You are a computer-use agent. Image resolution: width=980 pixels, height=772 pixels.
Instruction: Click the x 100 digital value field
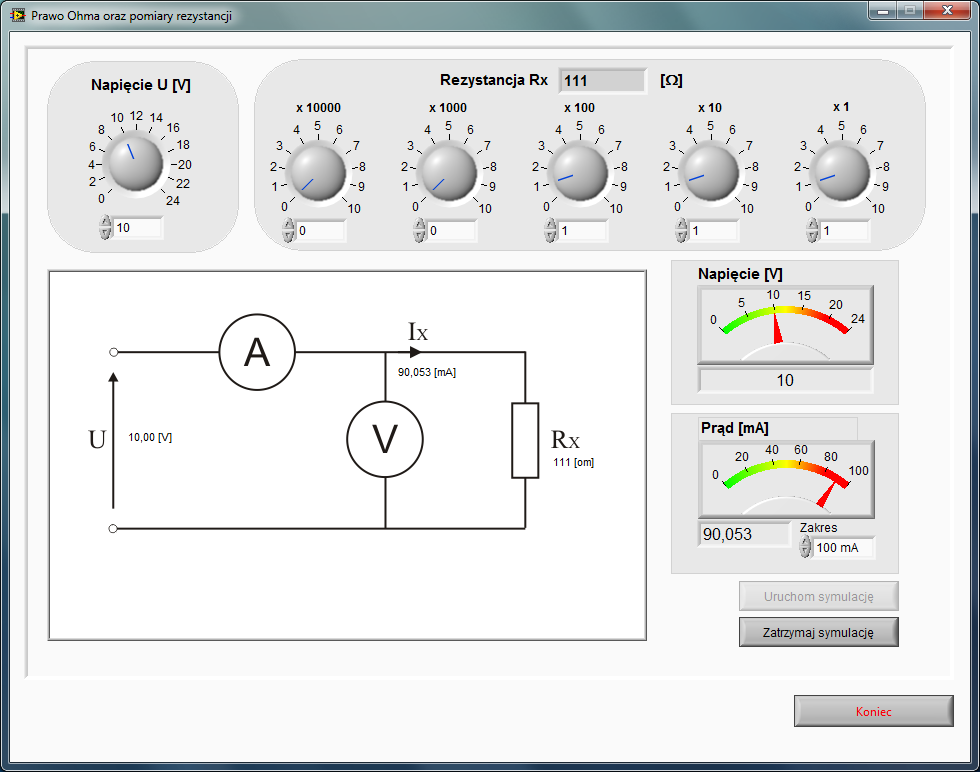coord(582,231)
